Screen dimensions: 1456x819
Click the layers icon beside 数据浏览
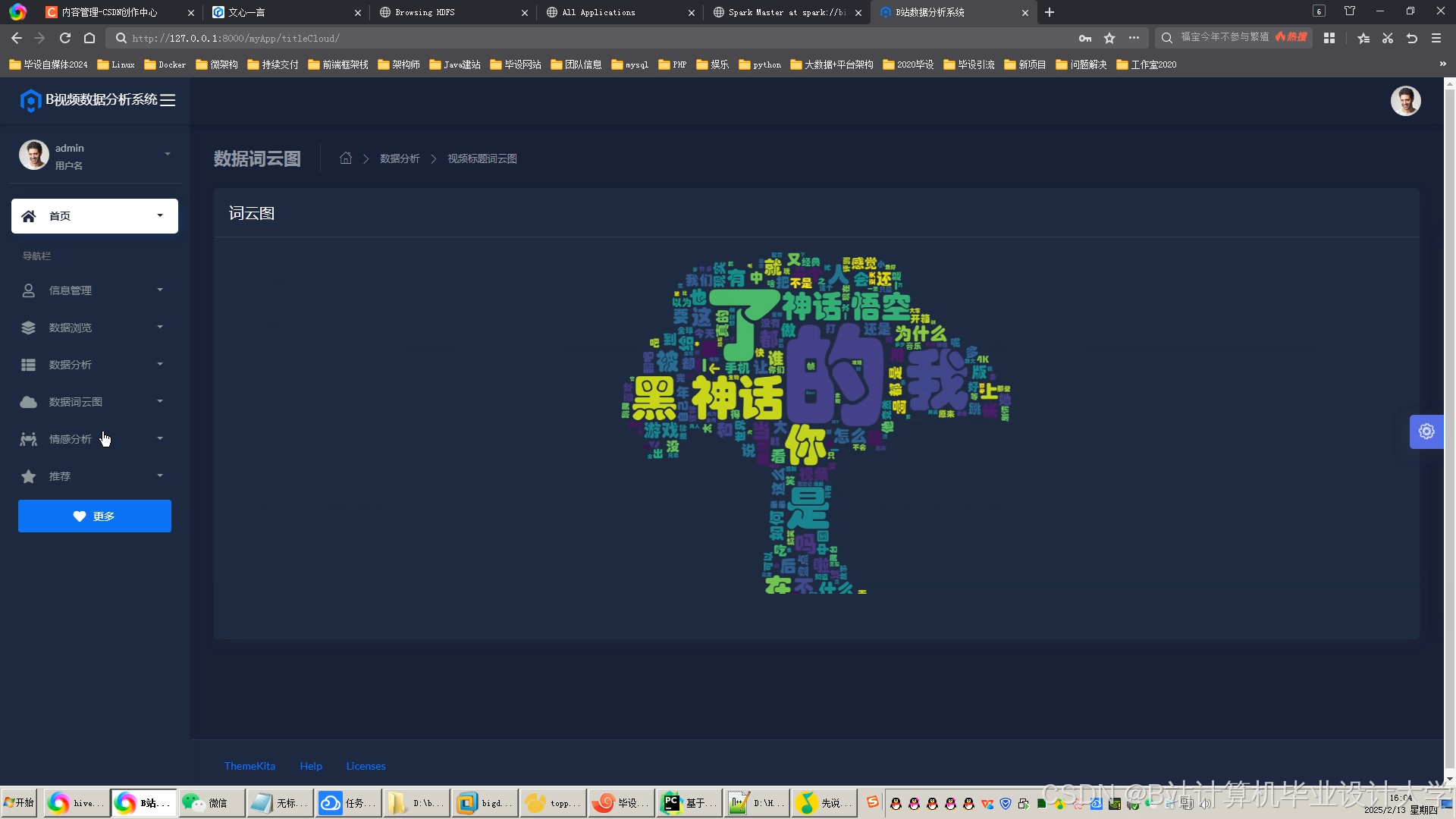(x=29, y=328)
